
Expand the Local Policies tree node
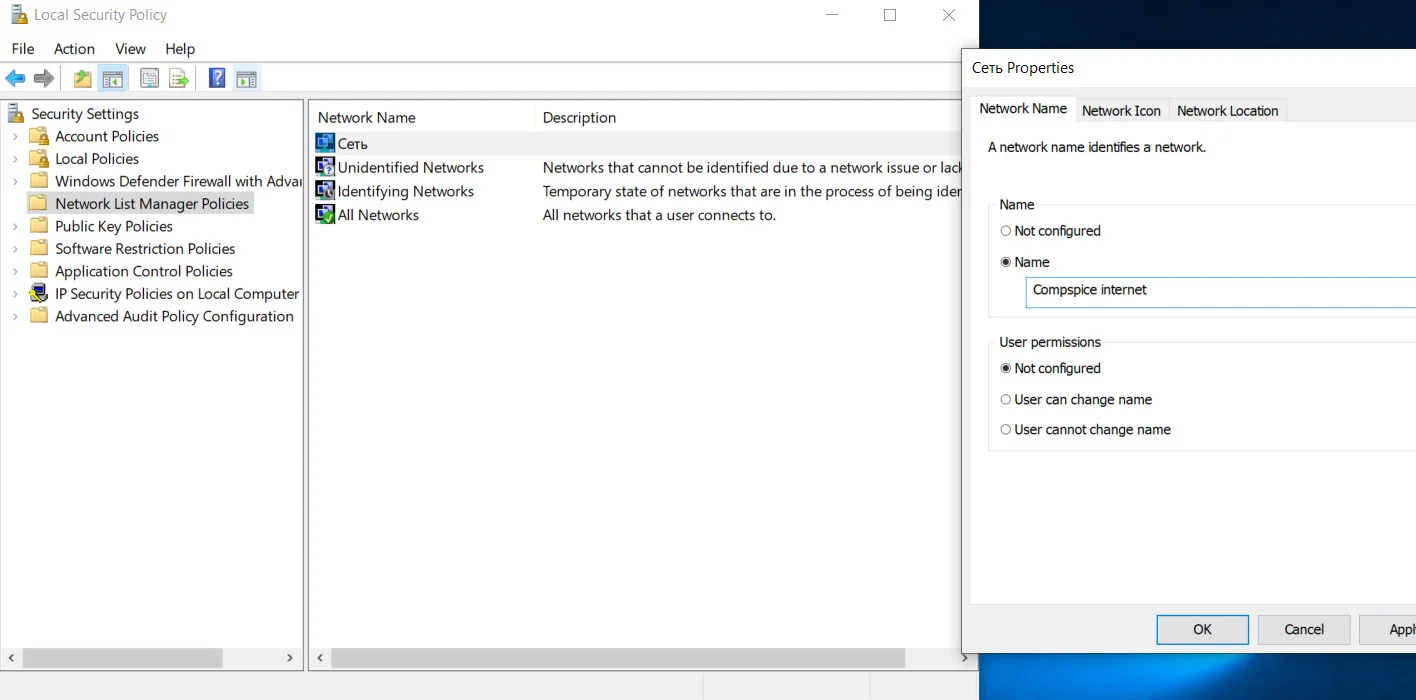pos(15,158)
